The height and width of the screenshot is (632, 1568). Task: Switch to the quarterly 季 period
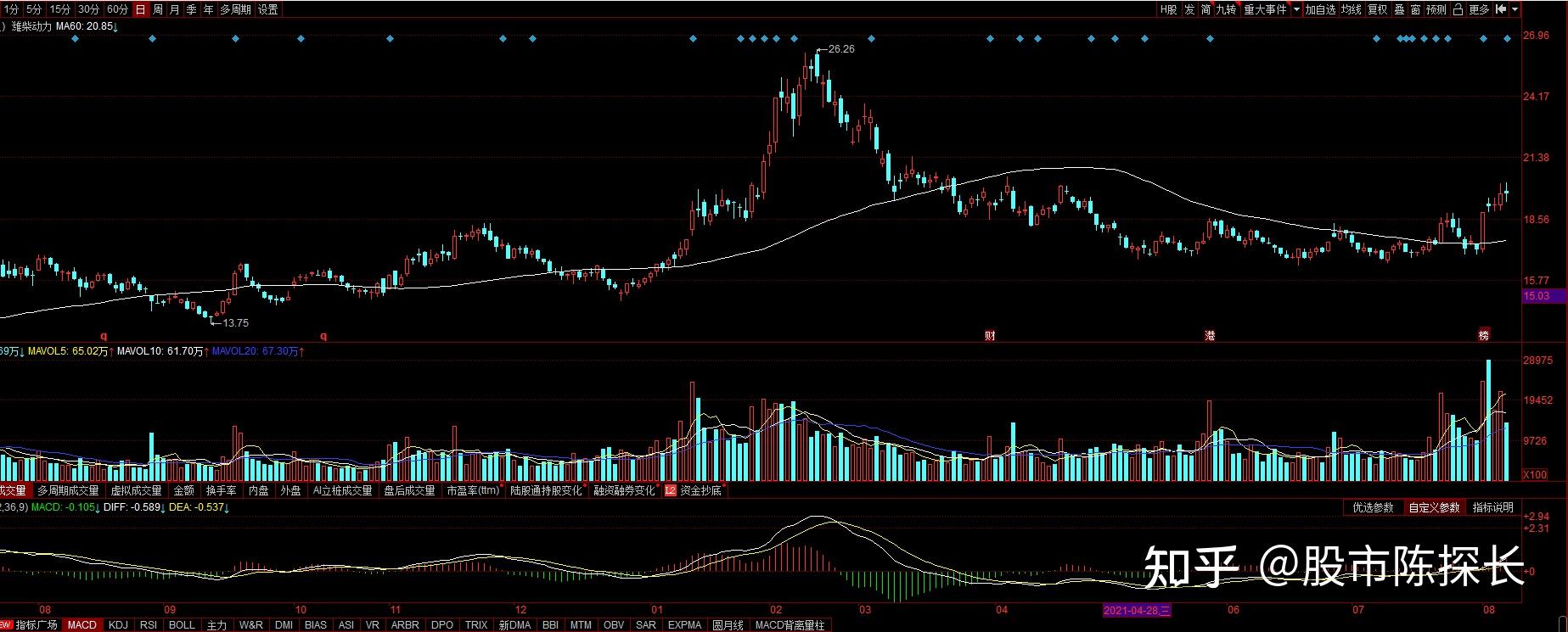[x=192, y=9]
